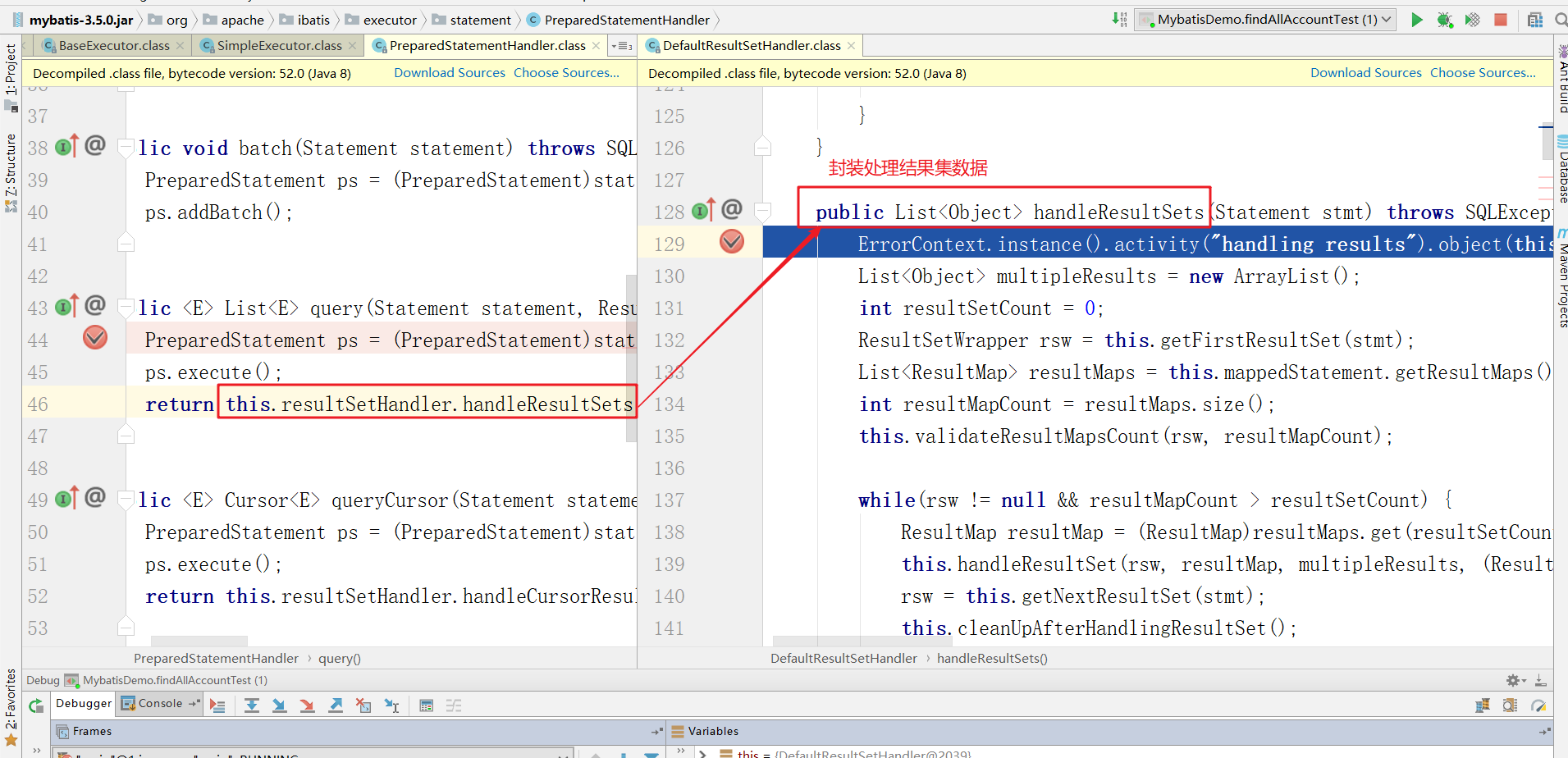Screen dimensions: 1568x758
Task: Expand the hidden debugger side tools chevron
Action: [36, 751]
